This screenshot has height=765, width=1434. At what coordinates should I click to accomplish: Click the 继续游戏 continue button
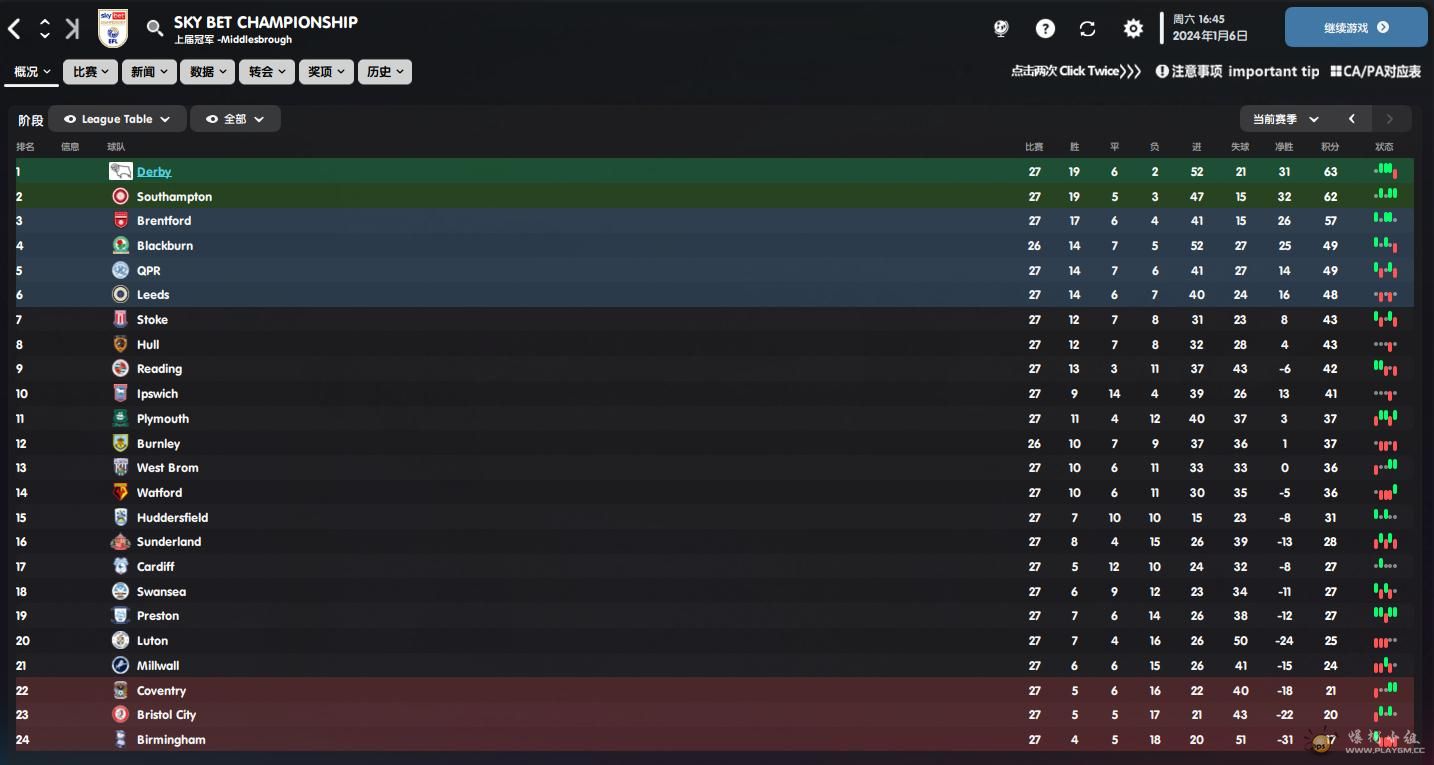point(1356,28)
